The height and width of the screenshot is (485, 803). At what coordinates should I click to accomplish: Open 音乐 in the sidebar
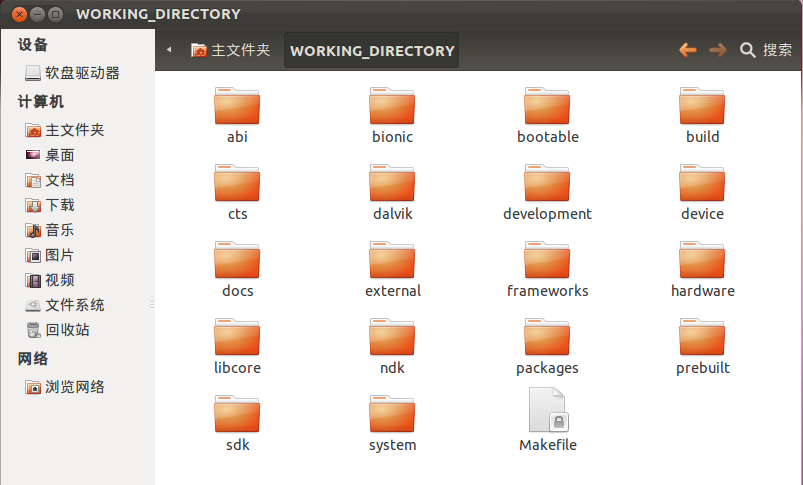(50, 230)
